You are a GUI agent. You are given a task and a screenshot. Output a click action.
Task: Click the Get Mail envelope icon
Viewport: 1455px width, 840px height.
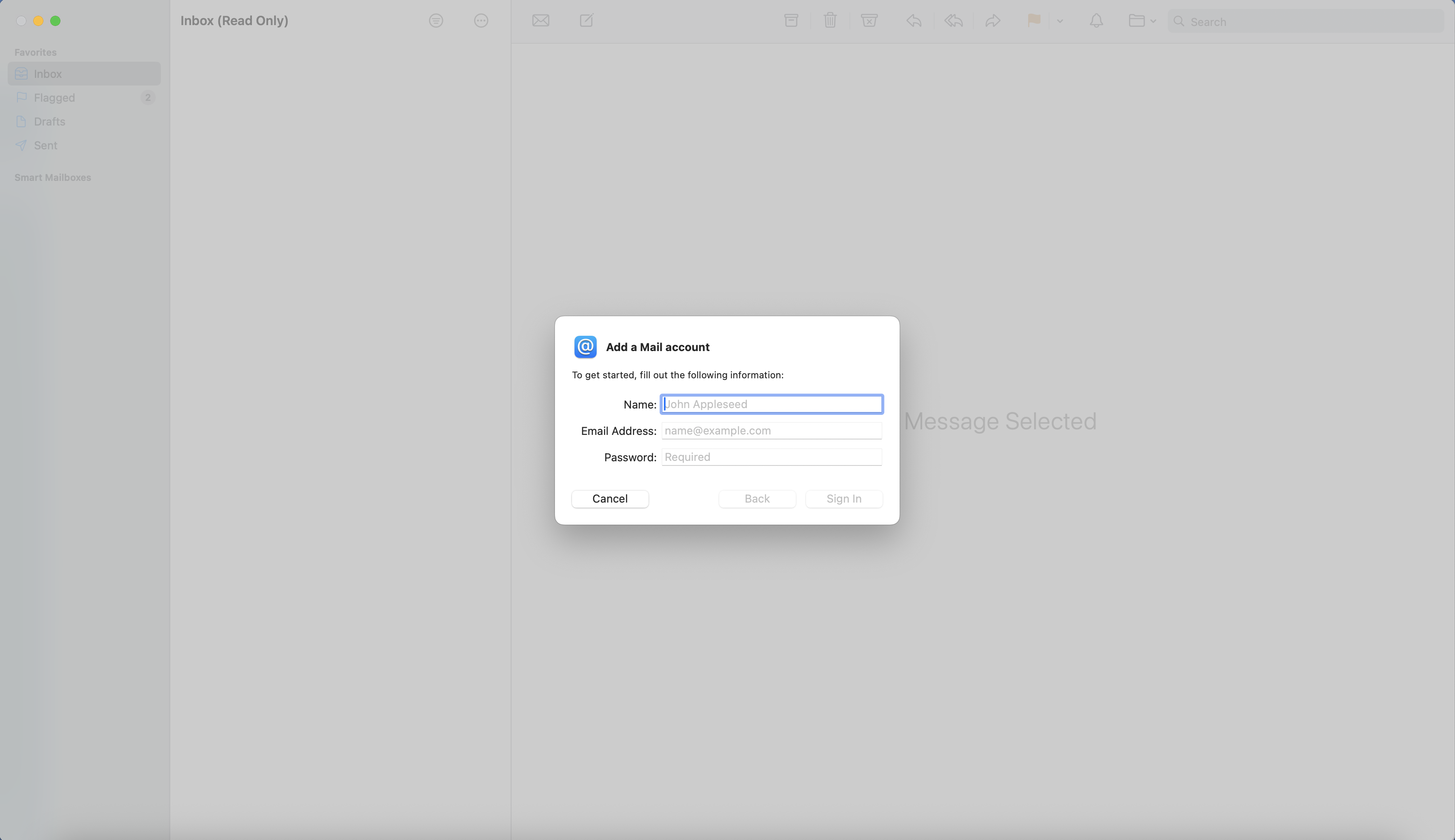[540, 21]
